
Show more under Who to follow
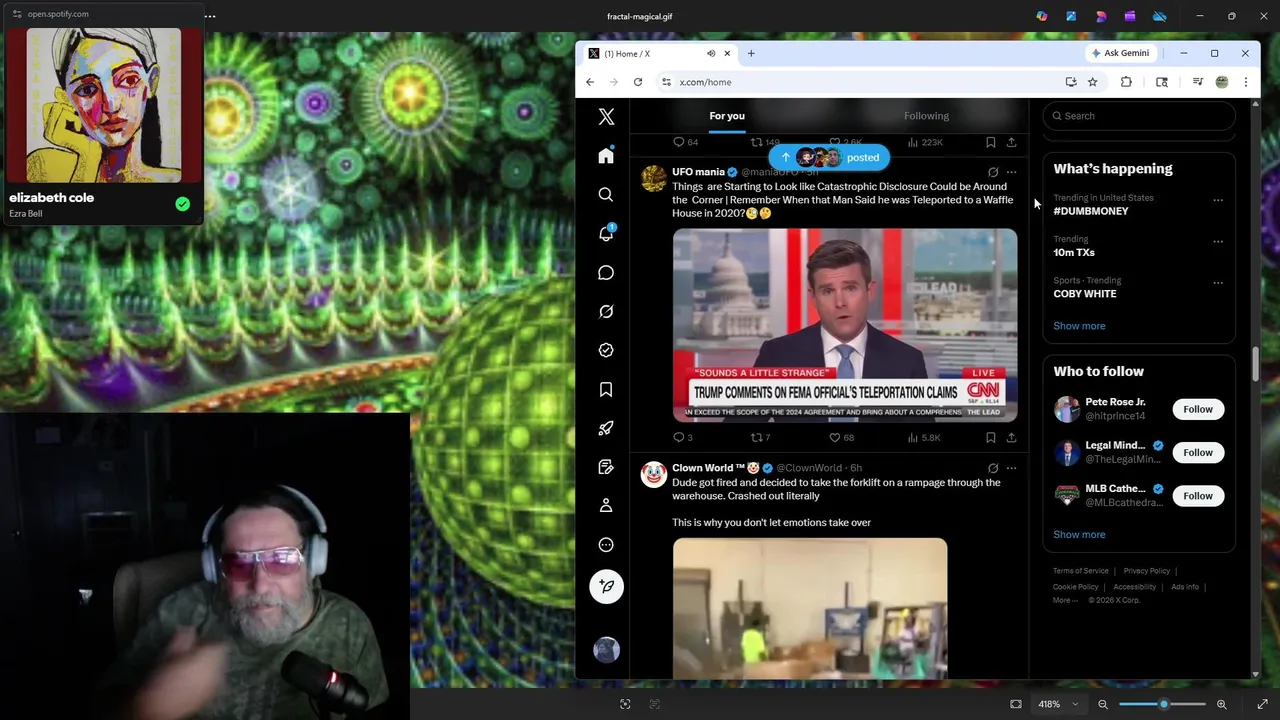tap(1079, 534)
